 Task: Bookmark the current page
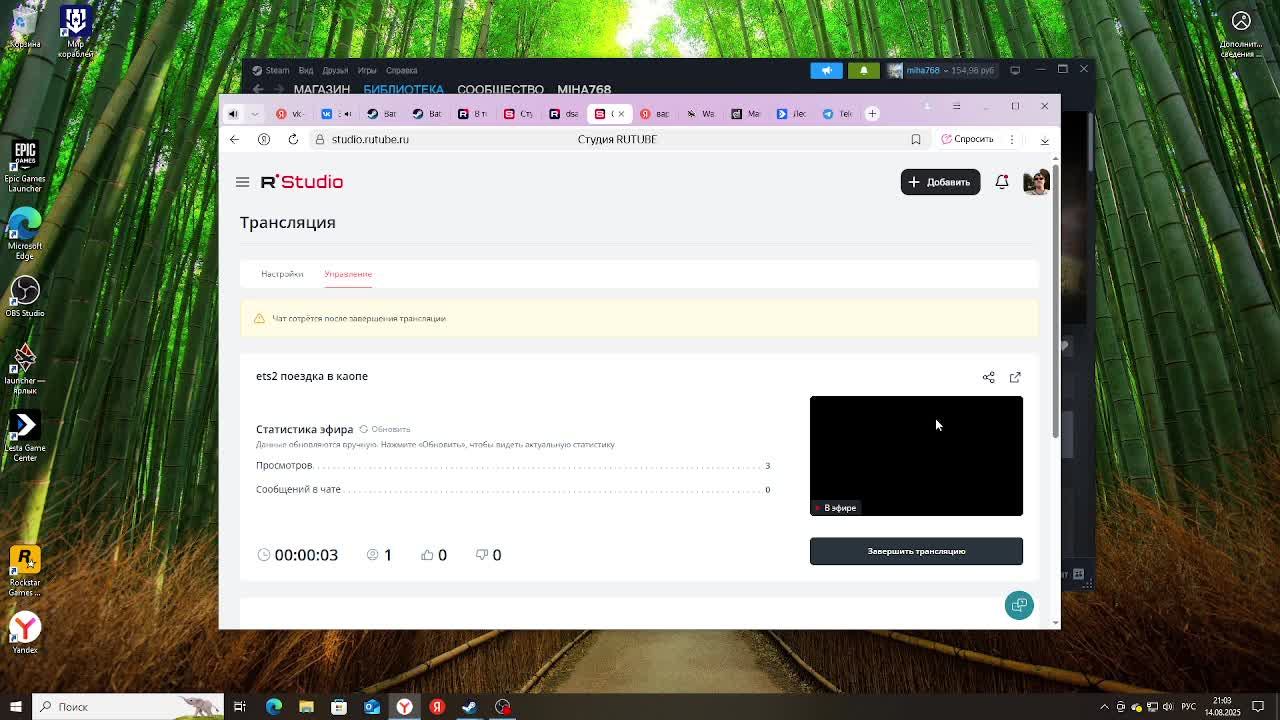915,139
